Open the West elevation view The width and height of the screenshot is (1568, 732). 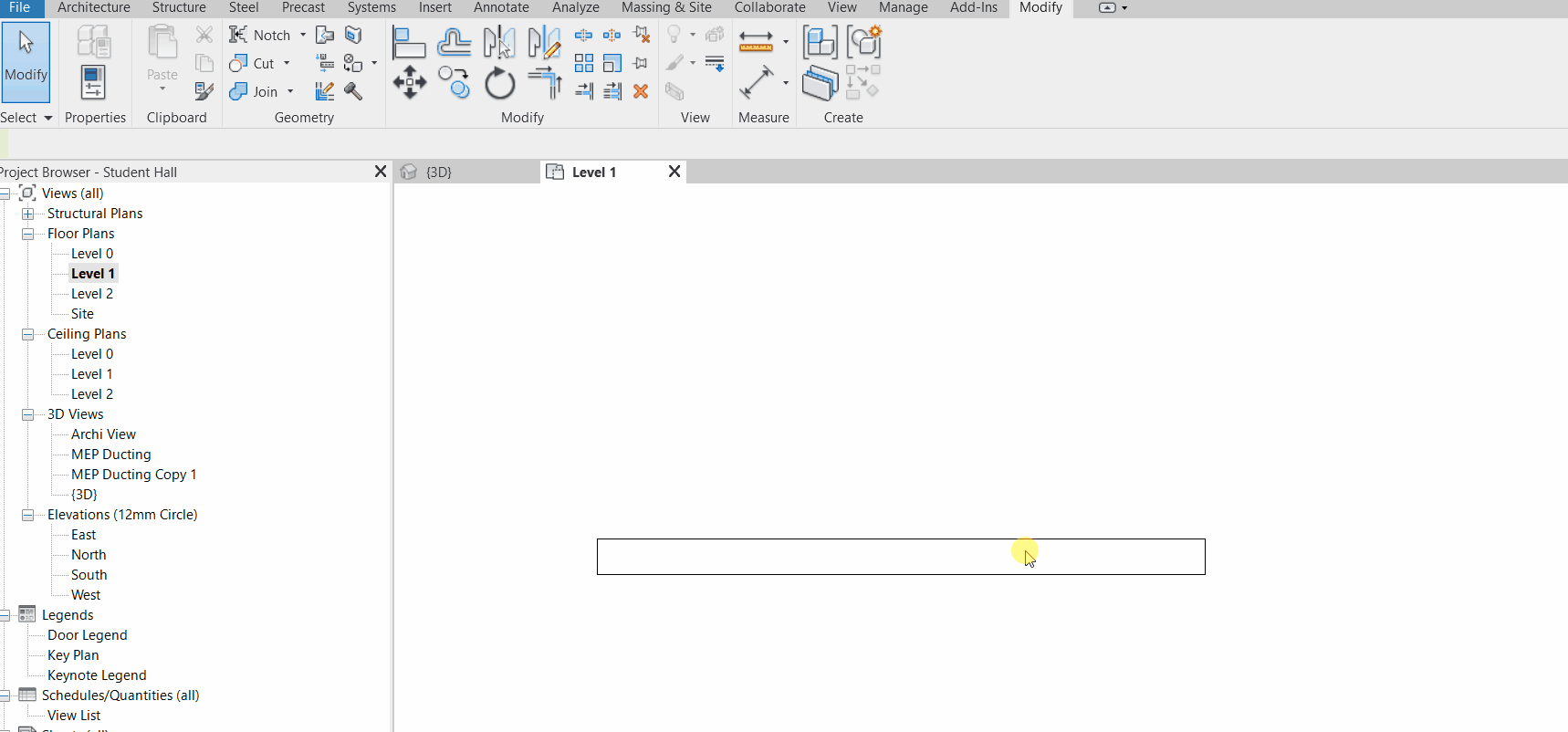click(86, 595)
